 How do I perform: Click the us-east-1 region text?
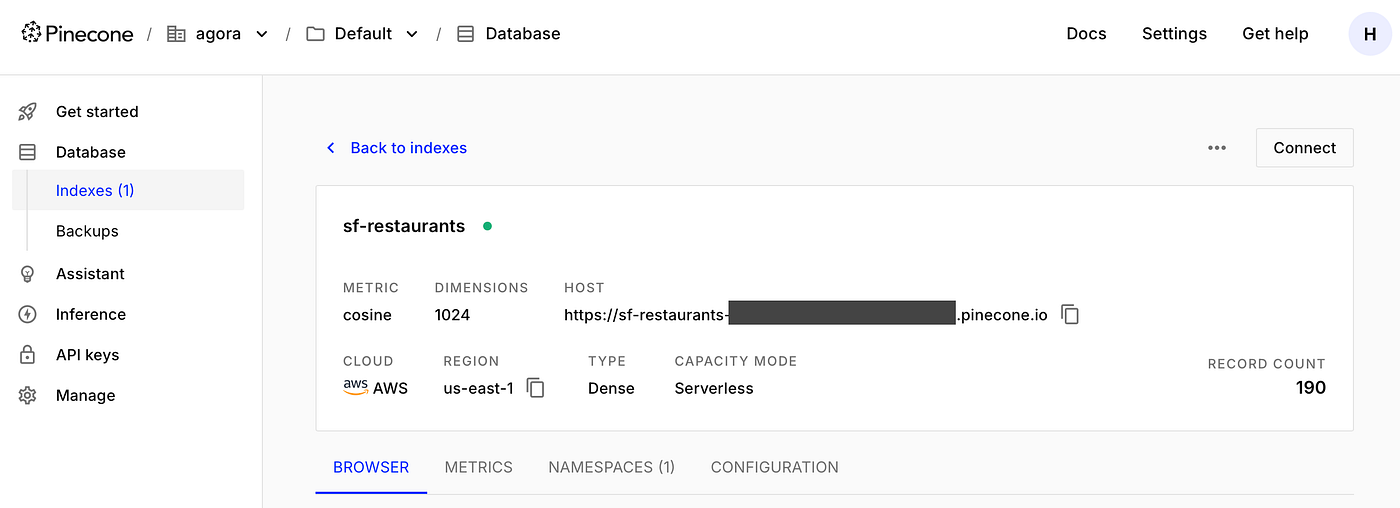pos(478,388)
